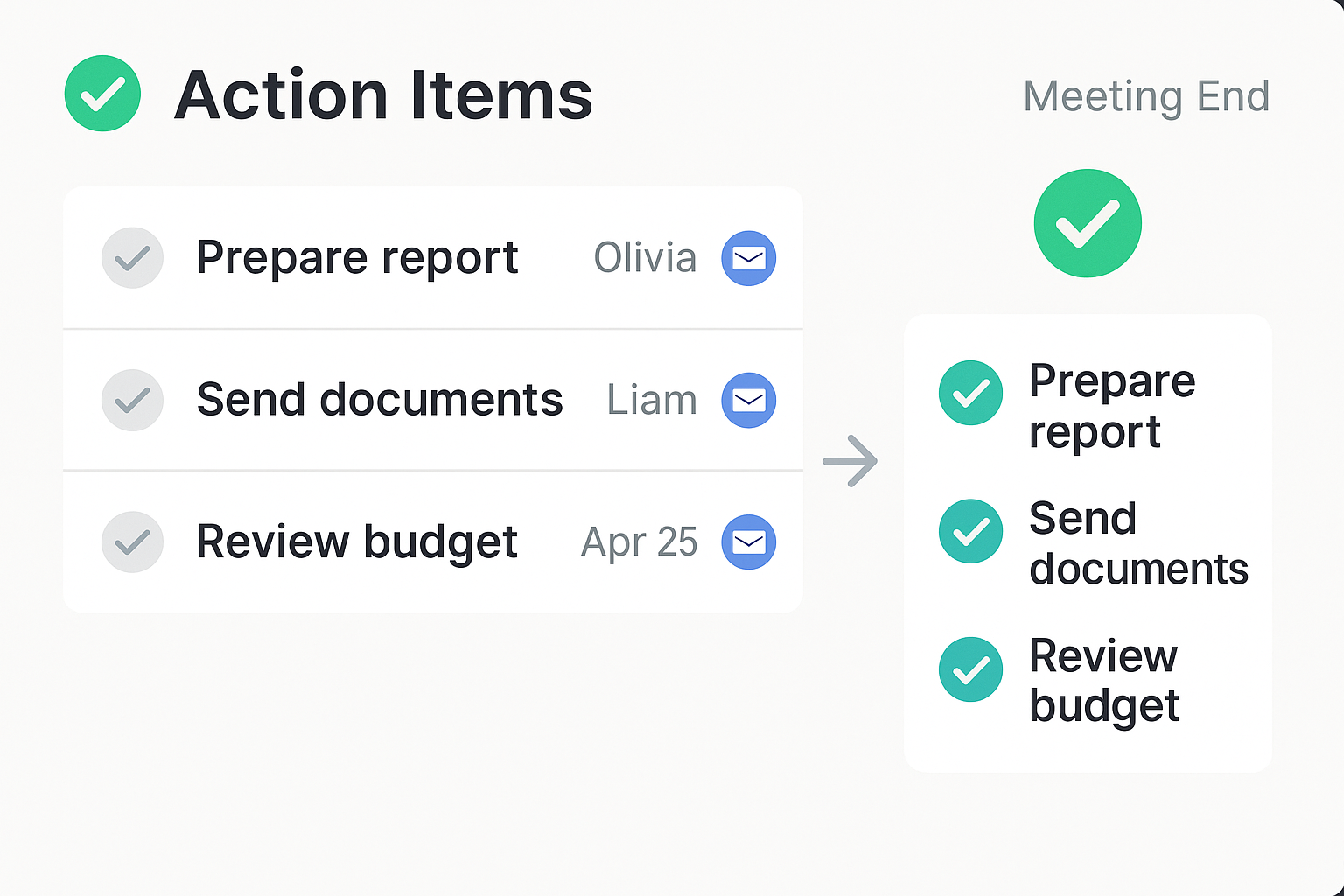This screenshot has width=1344, height=896.
Task: Open the Meeting End label
Action: (1146, 96)
